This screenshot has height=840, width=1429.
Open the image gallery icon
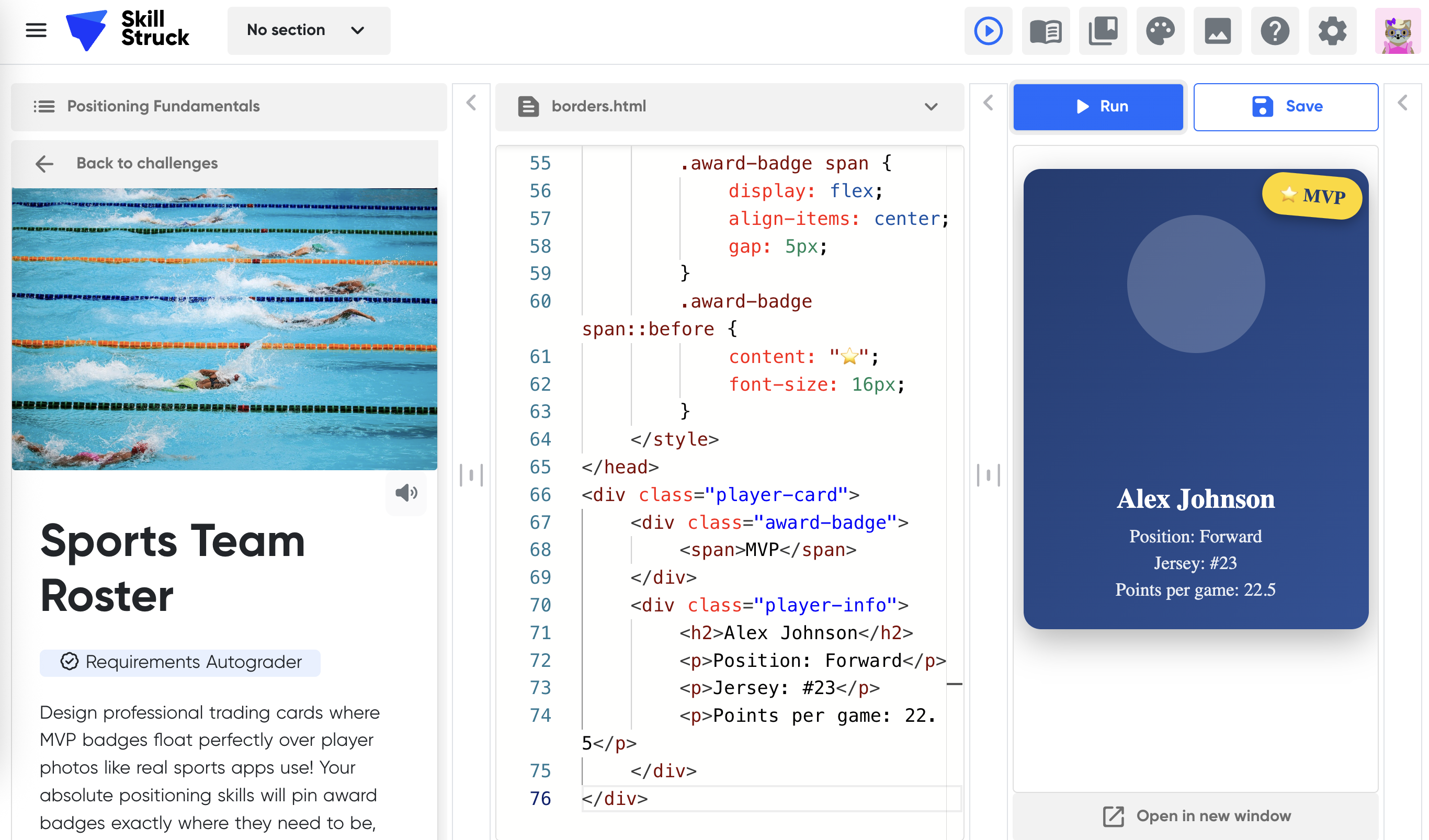[1217, 31]
